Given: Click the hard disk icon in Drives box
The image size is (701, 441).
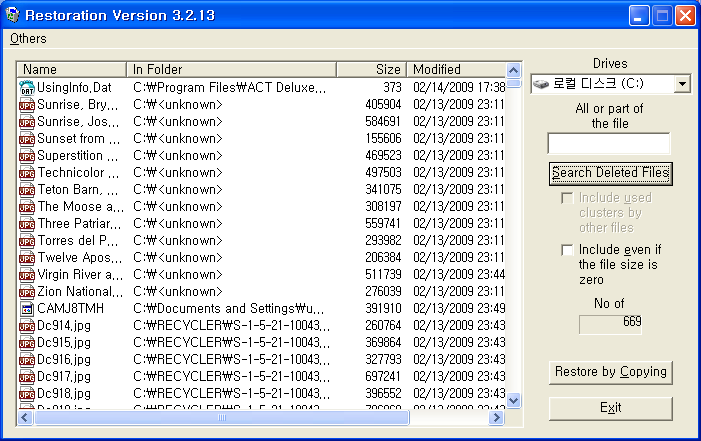Looking at the screenshot, I should pyautogui.click(x=541, y=84).
